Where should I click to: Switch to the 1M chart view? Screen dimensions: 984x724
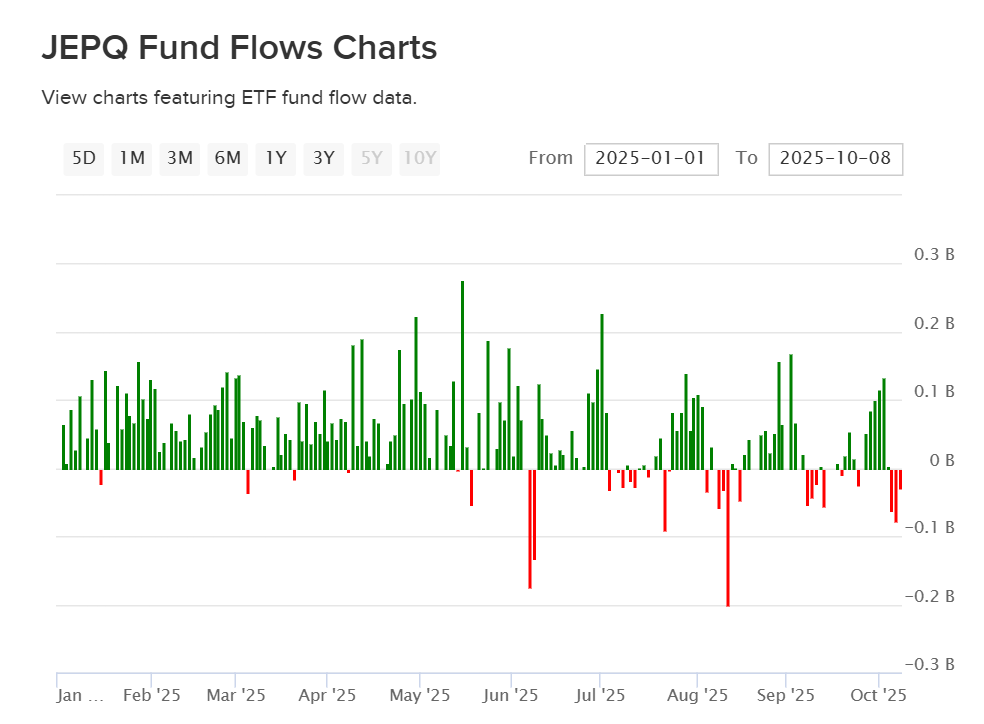pos(131,158)
